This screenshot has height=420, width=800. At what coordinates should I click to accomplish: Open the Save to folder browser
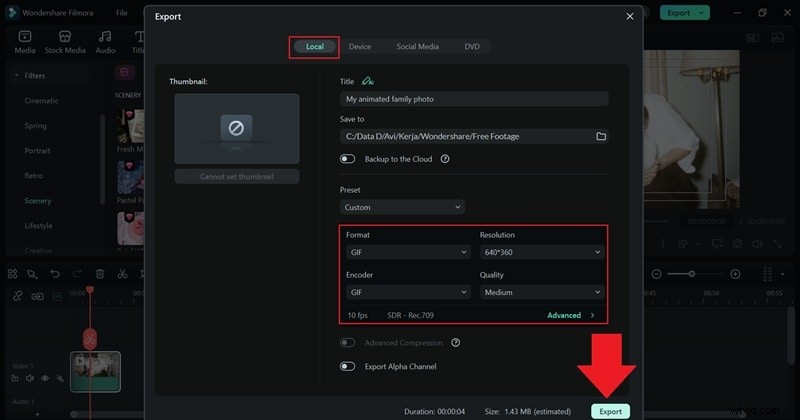point(601,136)
